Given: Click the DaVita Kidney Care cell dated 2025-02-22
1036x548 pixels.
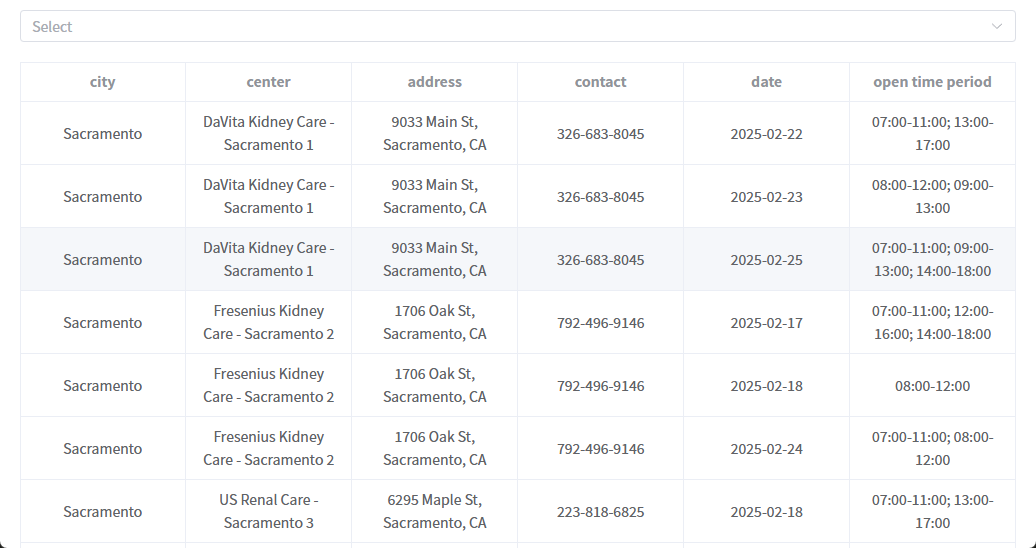Looking at the screenshot, I should (x=268, y=134).
